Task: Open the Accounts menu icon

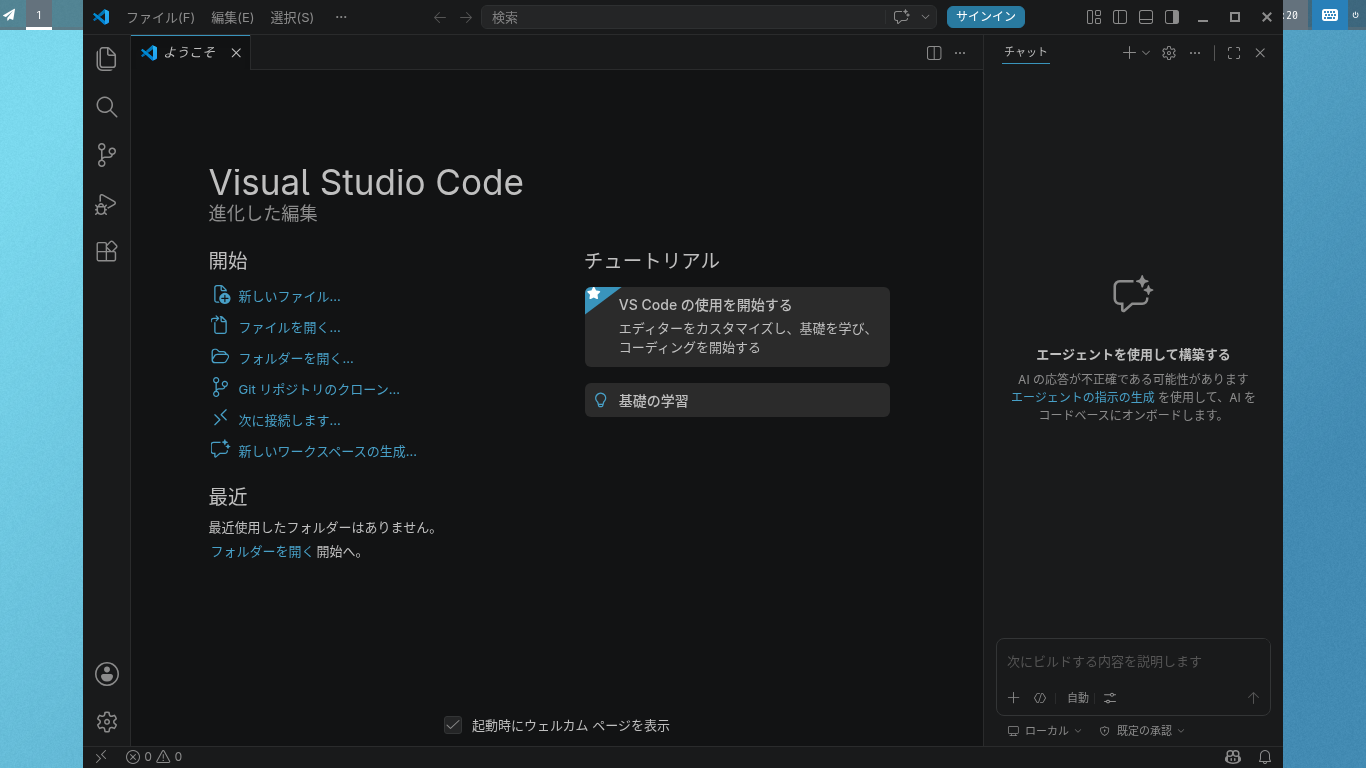Action: tap(107, 674)
